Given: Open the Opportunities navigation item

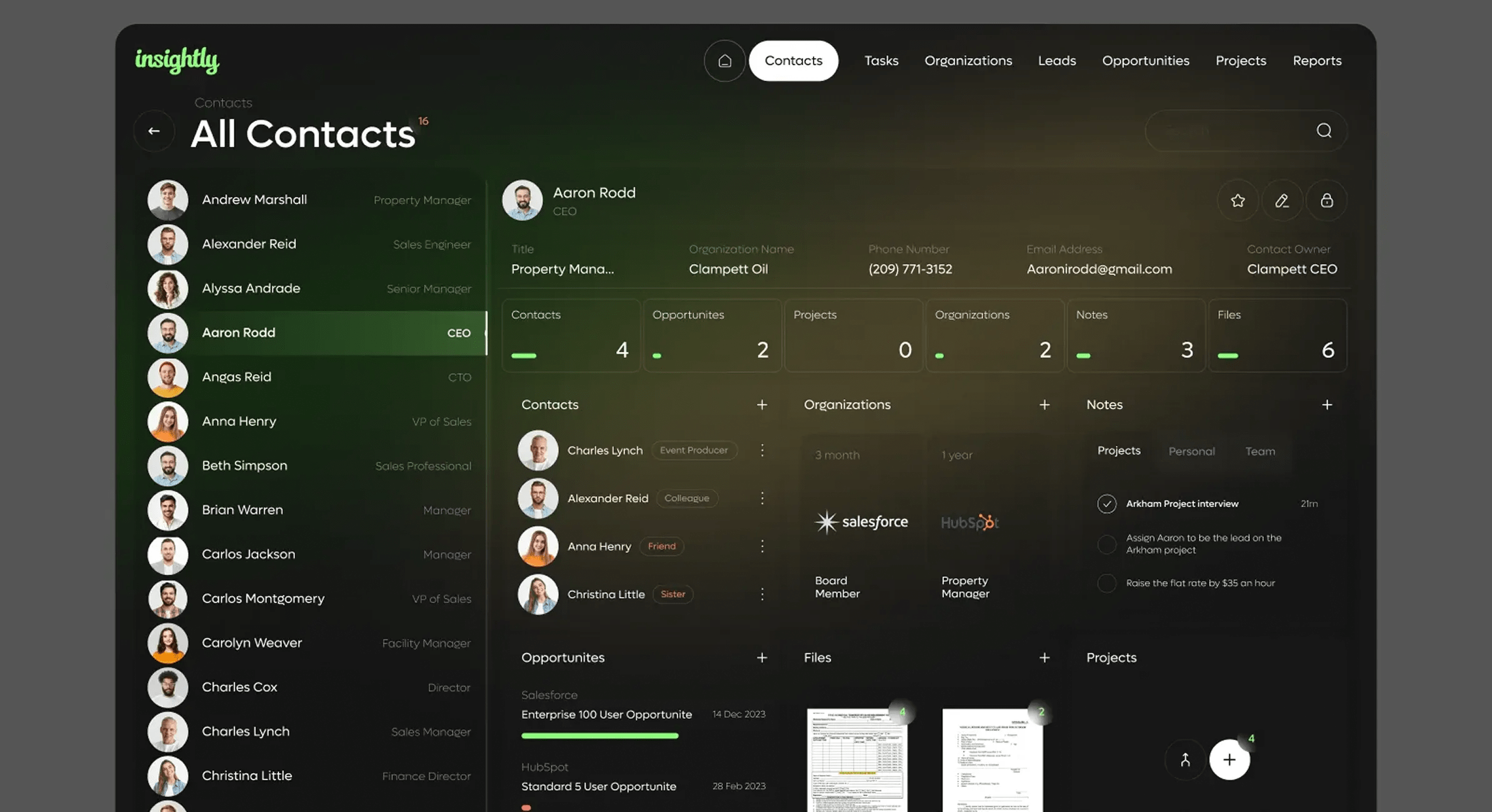Looking at the screenshot, I should point(1145,61).
